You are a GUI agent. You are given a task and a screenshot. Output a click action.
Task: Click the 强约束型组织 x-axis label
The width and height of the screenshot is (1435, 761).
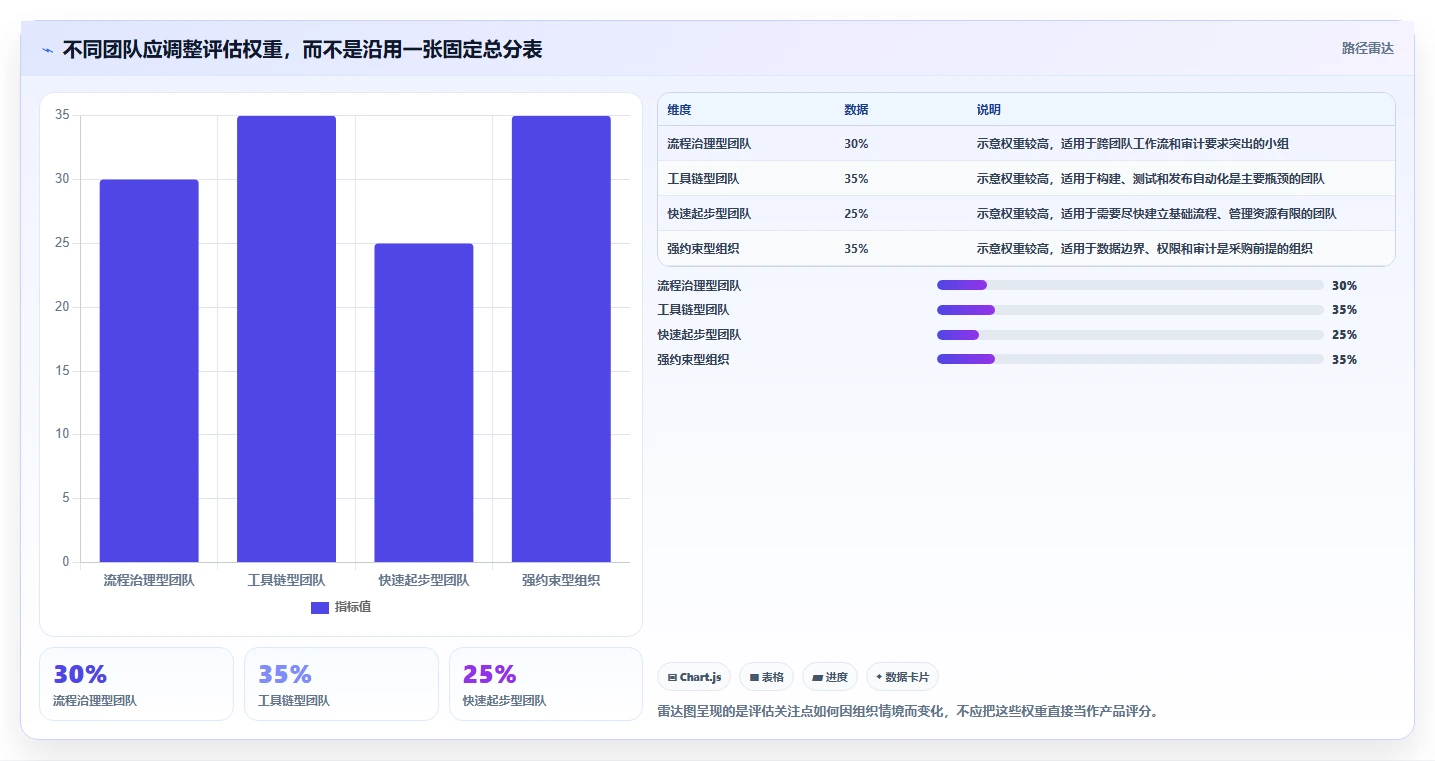coord(561,580)
